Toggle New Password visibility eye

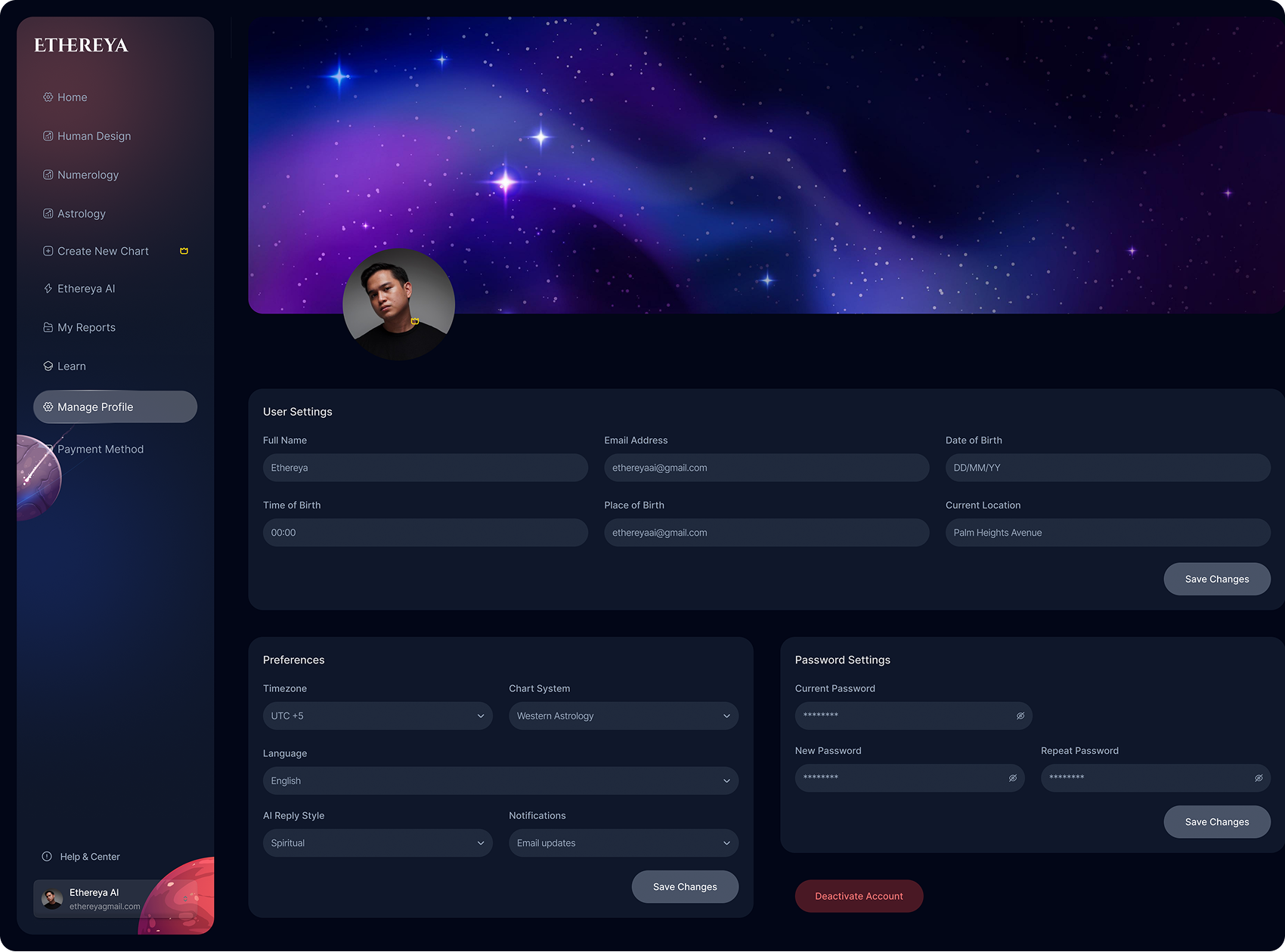pyautogui.click(x=1013, y=778)
